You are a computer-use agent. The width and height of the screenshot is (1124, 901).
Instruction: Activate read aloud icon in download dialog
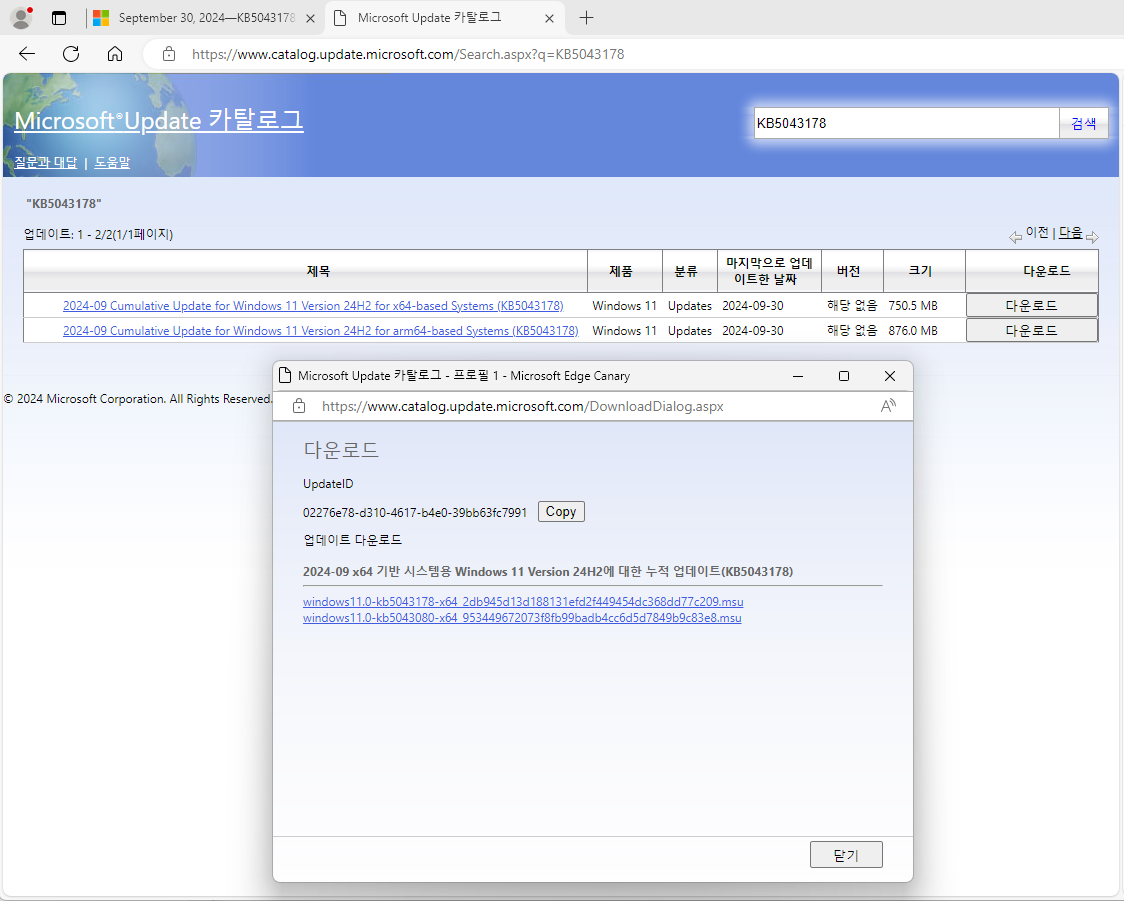[888, 406]
